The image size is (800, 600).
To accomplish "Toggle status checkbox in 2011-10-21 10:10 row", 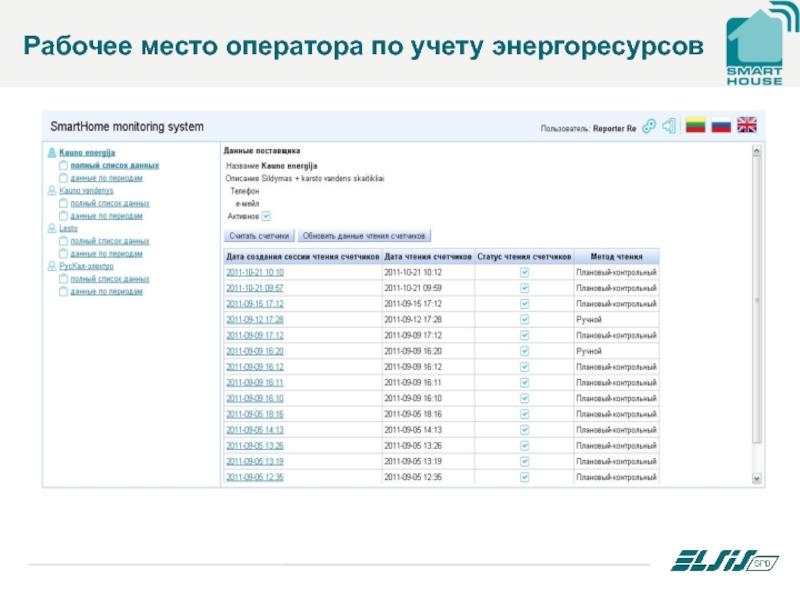I will click(524, 272).
